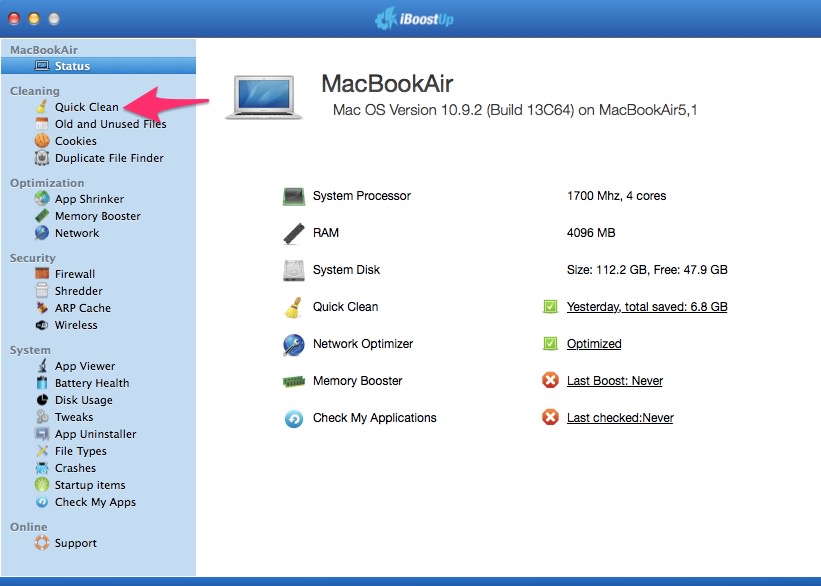Click the Network Optimizer wrench-globe icon
This screenshot has width=821, height=586.
click(294, 345)
